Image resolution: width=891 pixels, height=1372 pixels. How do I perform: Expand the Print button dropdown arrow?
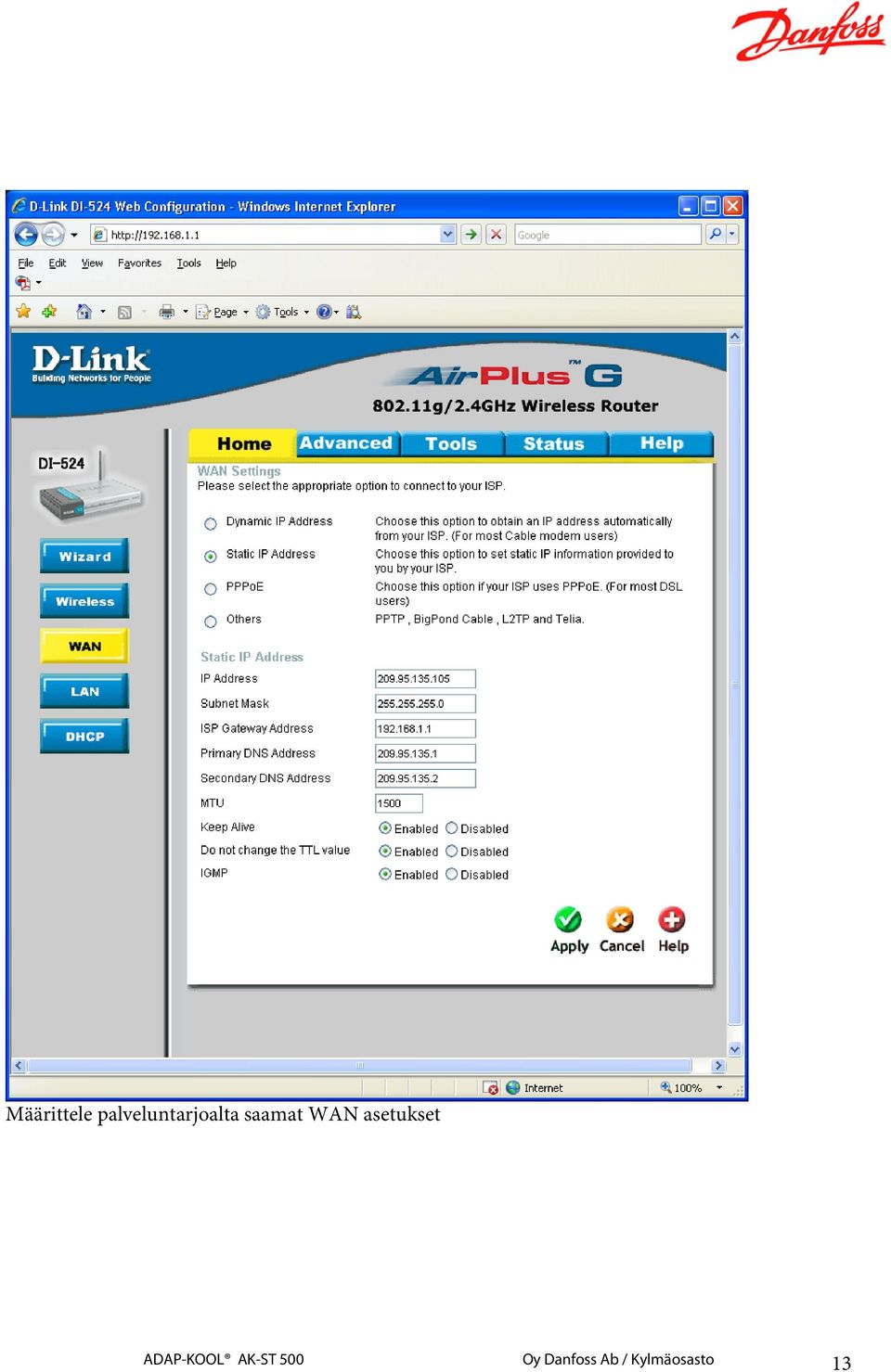click(186, 312)
